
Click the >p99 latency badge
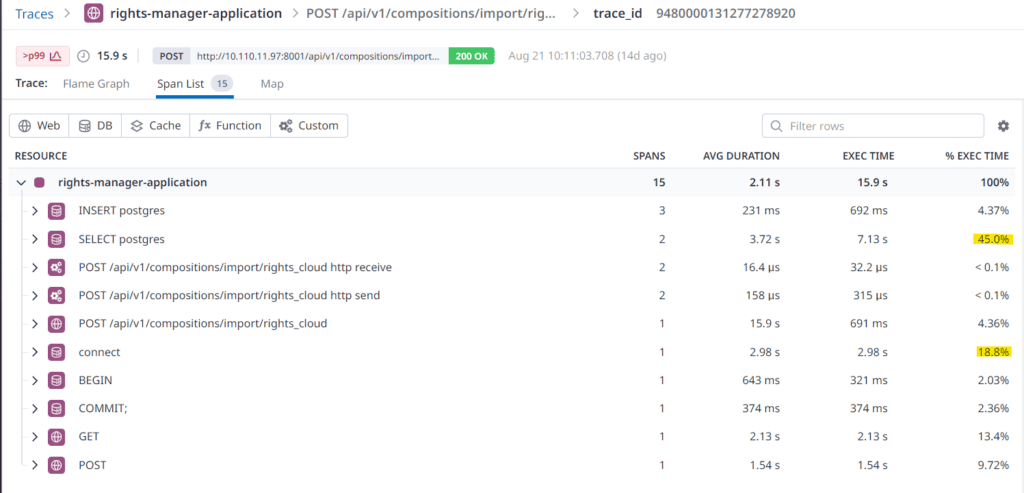tap(42, 56)
